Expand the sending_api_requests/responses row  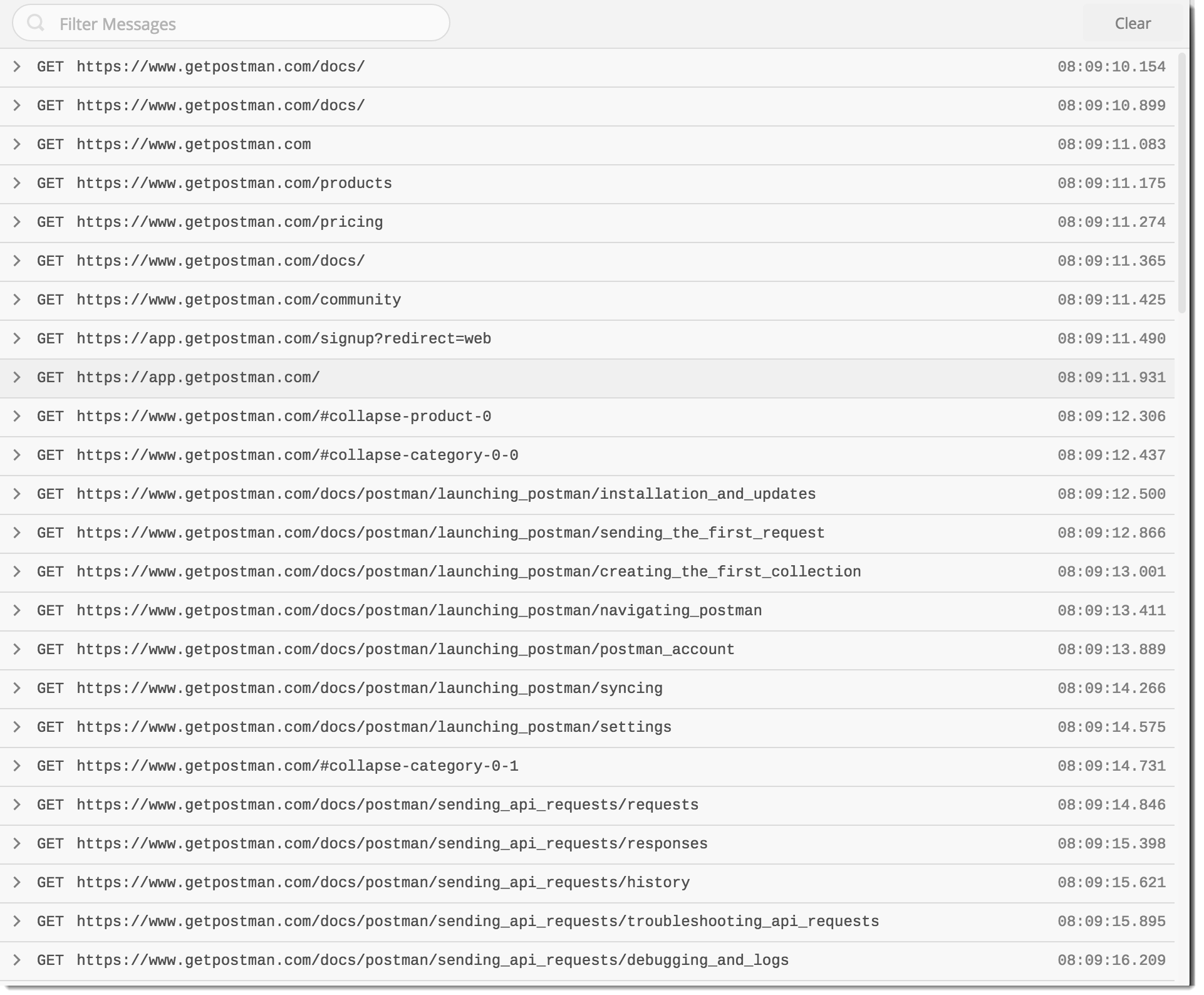click(x=17, y=843)
